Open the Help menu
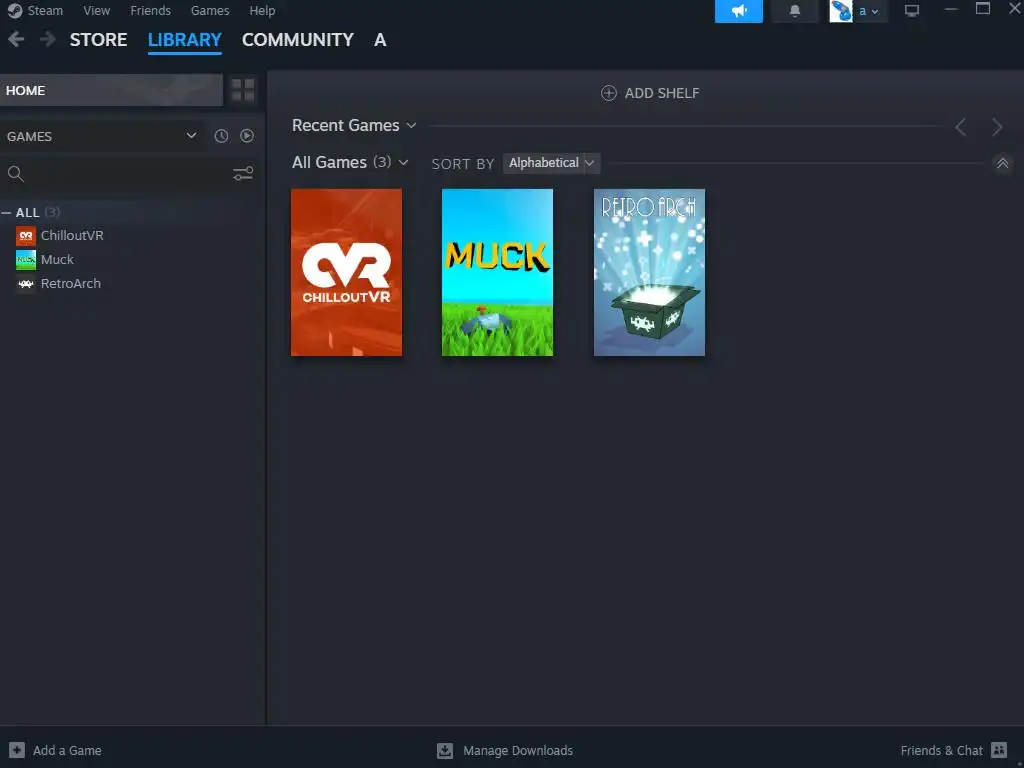1024x768 pixels. tap(262, 10)
